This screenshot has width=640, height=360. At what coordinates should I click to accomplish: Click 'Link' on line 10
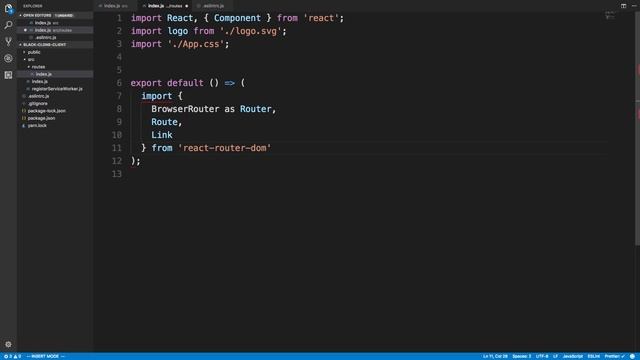pos(162,135)
